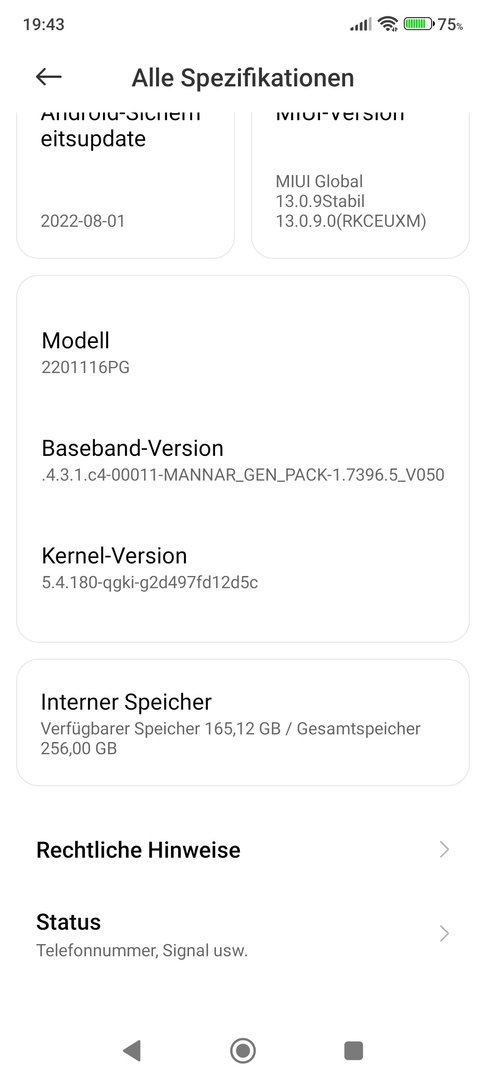Open the Status entry chevron
Viewport: 486px width, 1080px height.
point(445,934)
